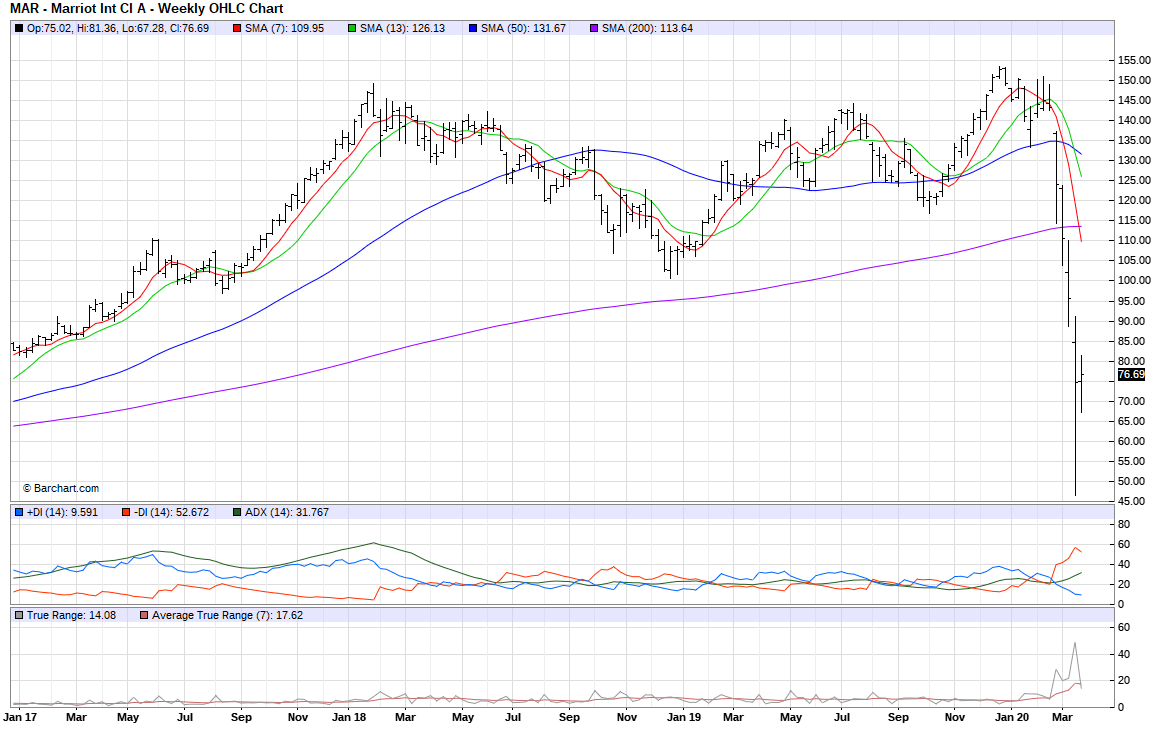This screenshot has width=1156, height=748.
Task: Click the green SMA (13) legend swatch
Action: pos(352,29)
